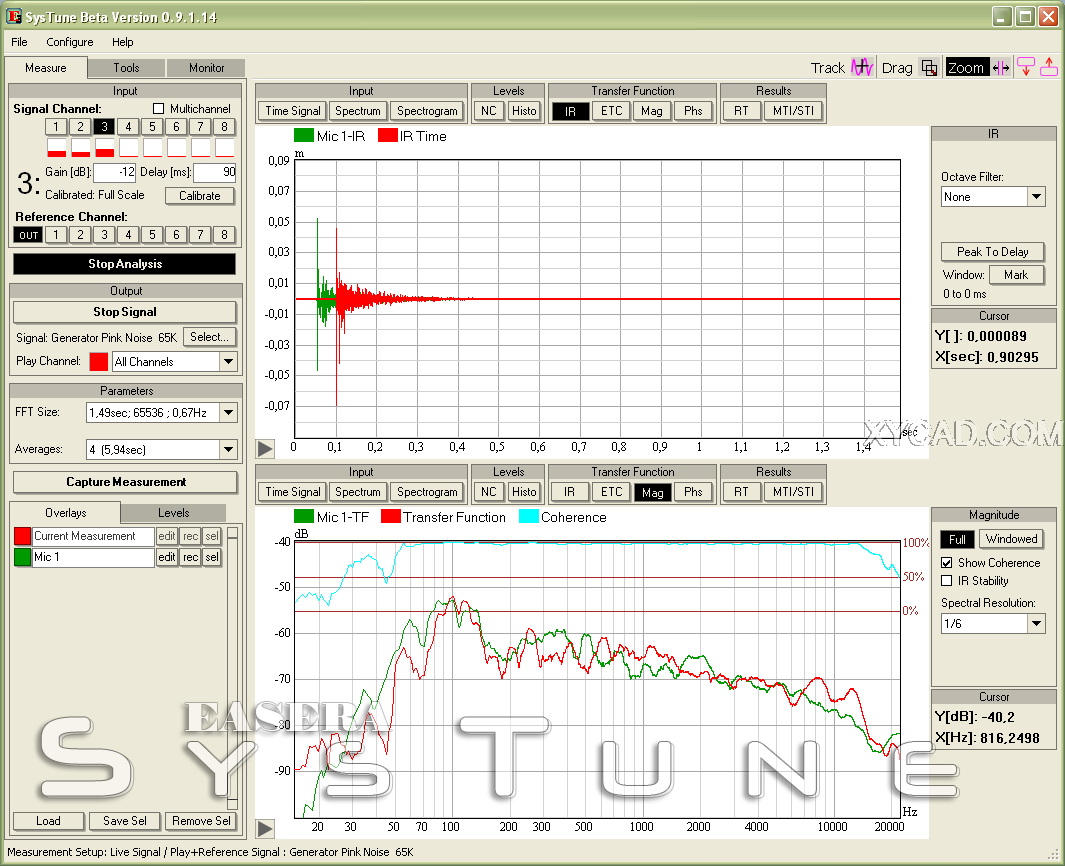
Task: Click Peak To Delay button
Action: coord(992,252)
